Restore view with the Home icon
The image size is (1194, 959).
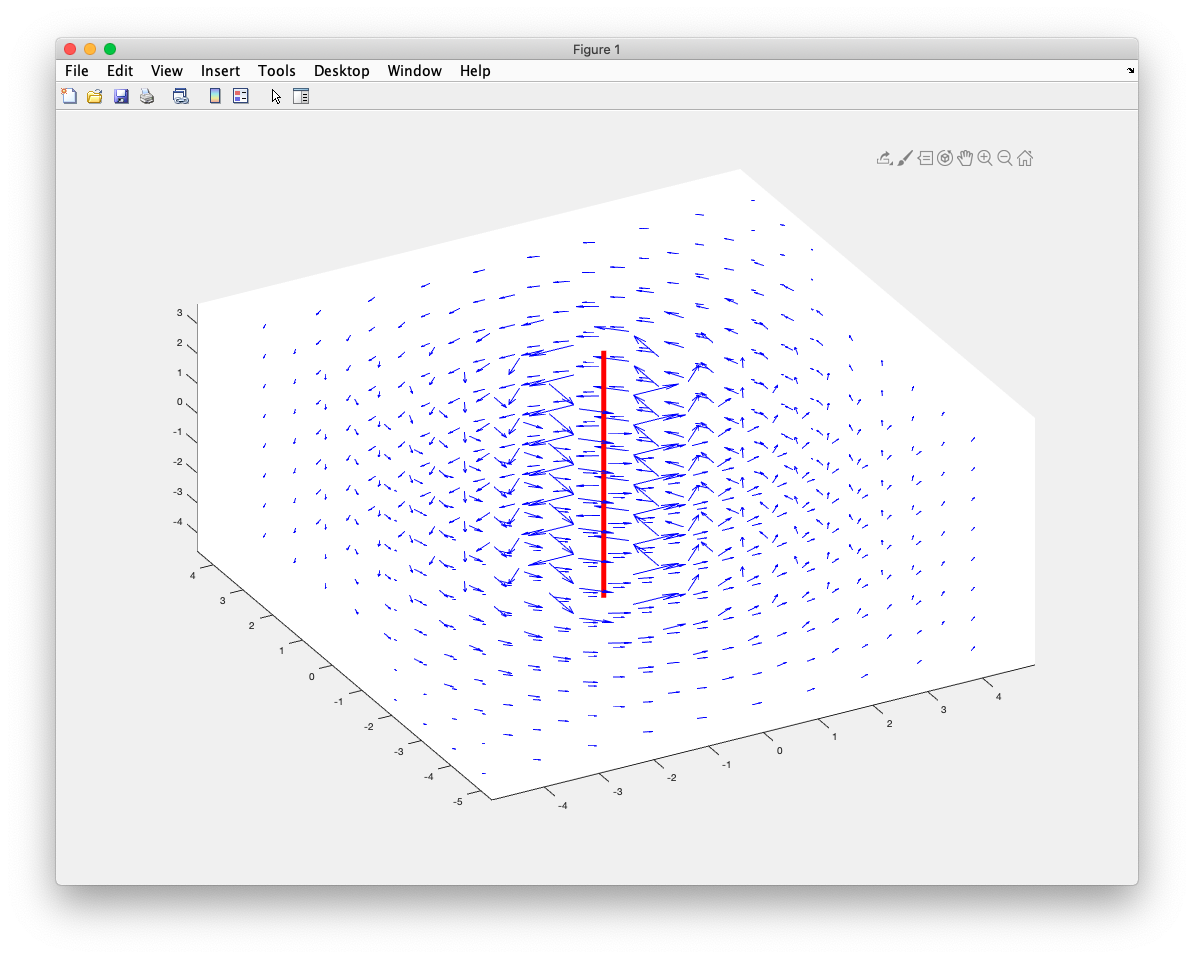(1025, 158)
